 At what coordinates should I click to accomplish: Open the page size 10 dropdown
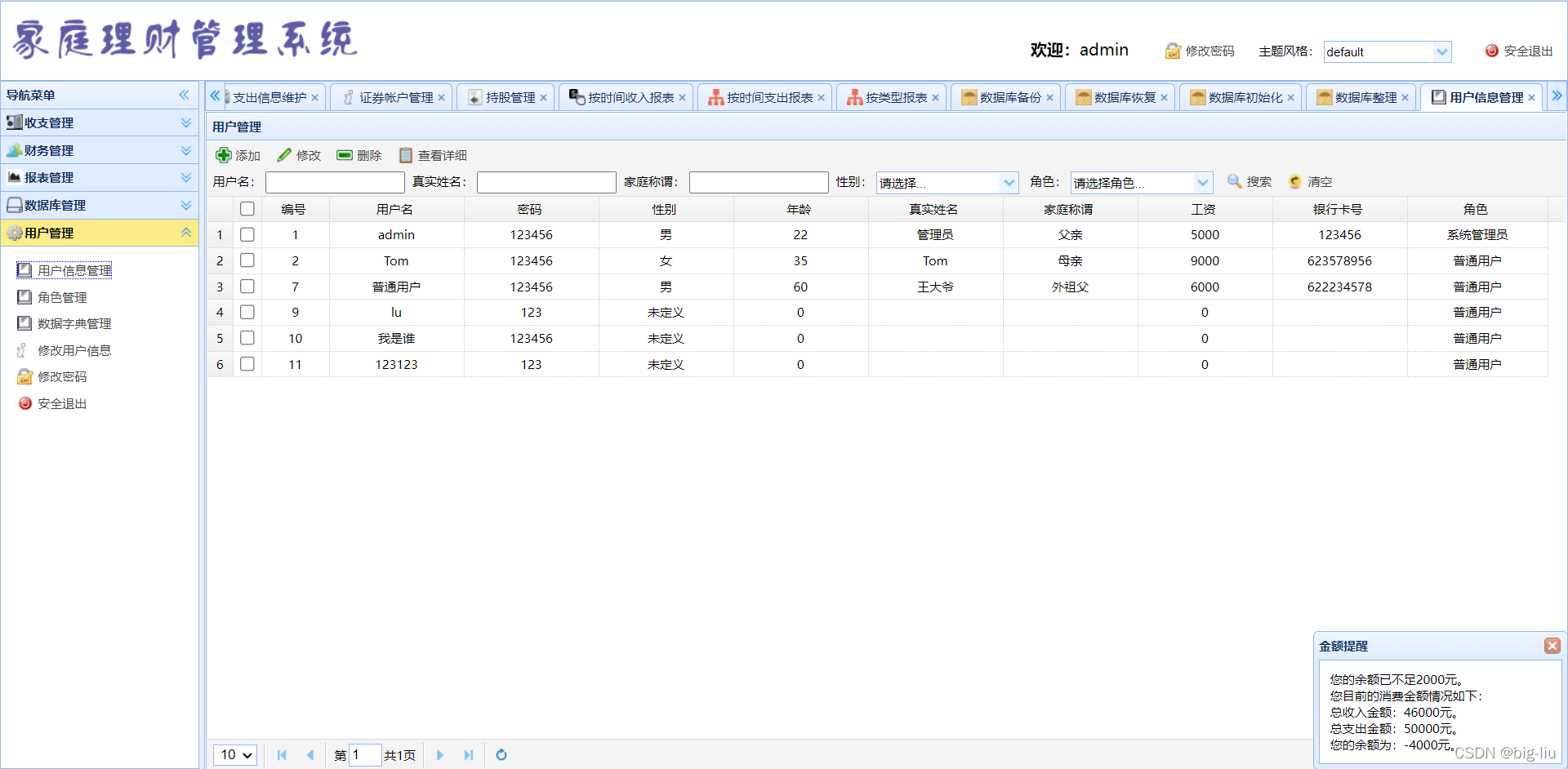235,755
